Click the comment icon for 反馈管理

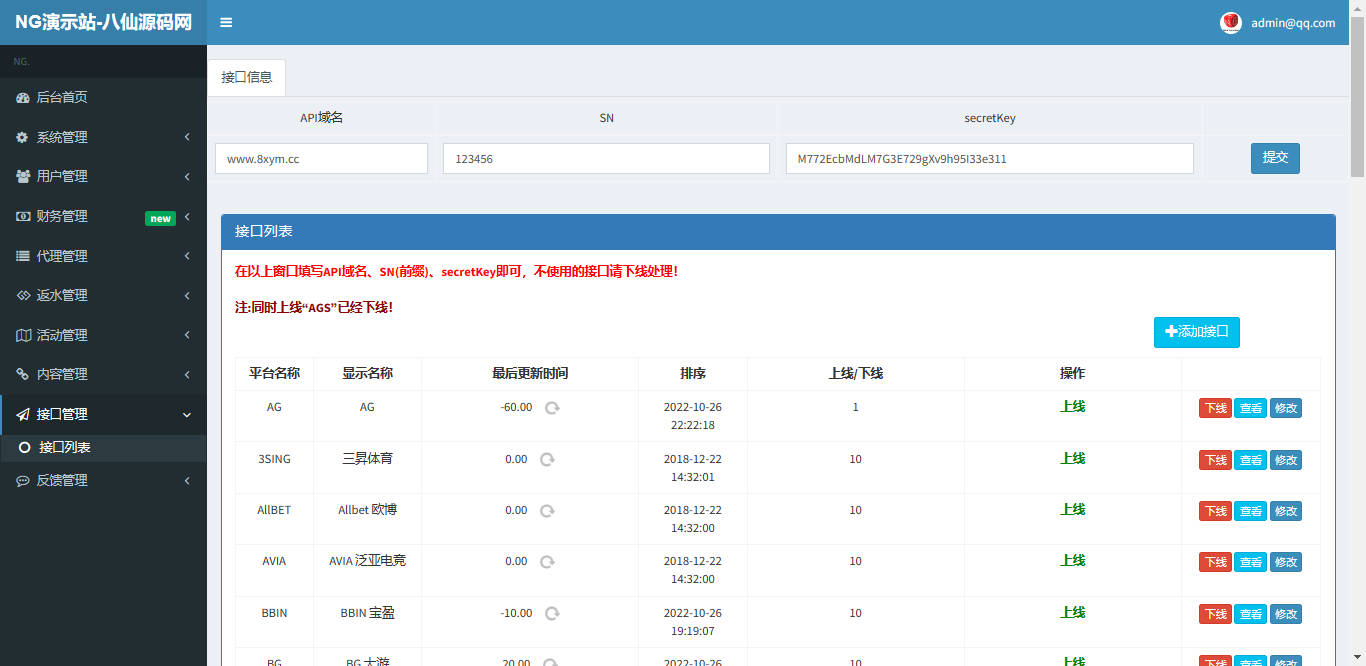pos(22,480)
